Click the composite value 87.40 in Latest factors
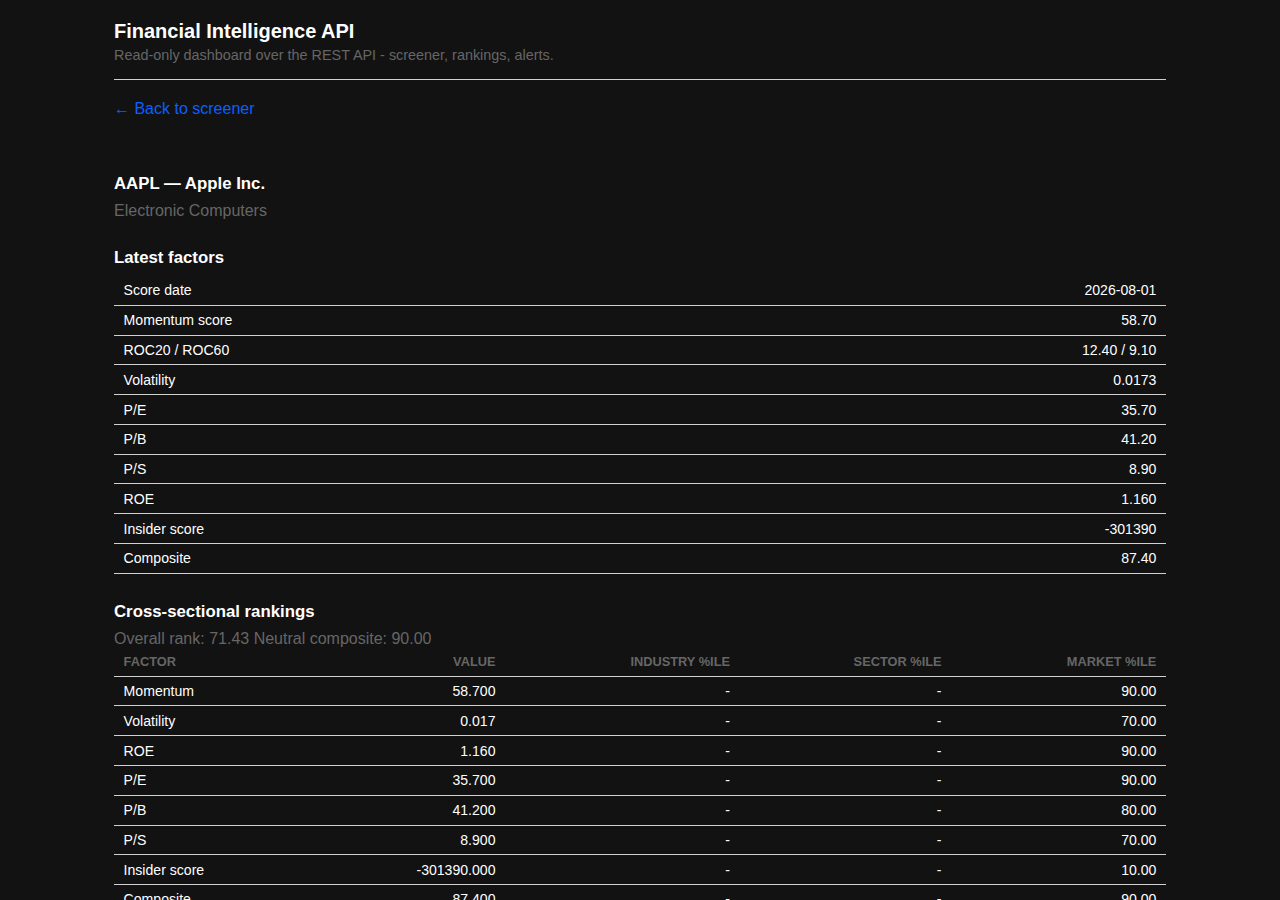1280x900 pixels. pos(1138,558)
